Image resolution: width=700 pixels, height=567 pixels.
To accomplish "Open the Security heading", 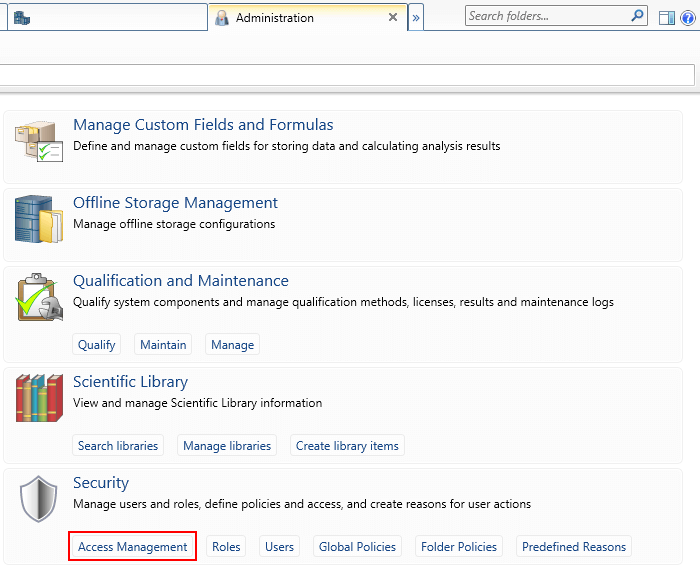I will (101, 483).
